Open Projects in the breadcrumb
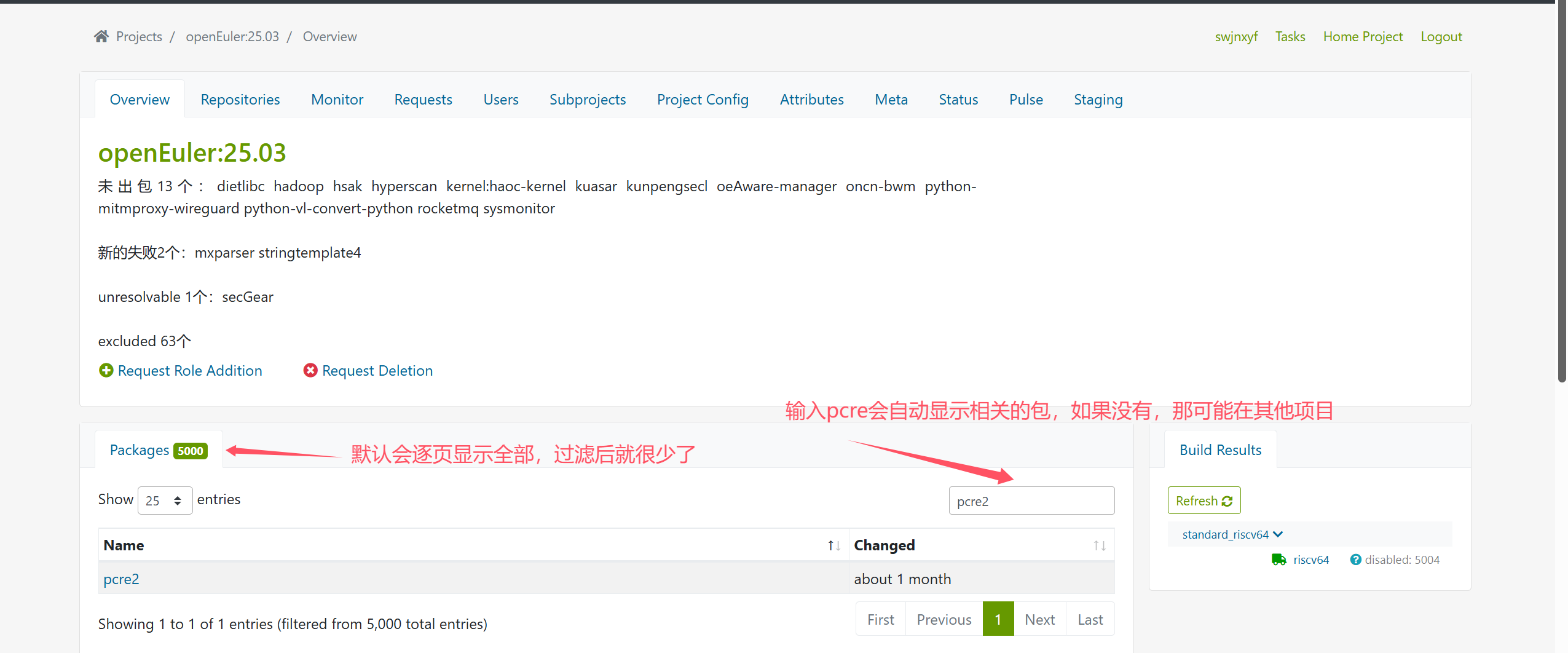1568x653 pixels. click(x=139, y=36)
